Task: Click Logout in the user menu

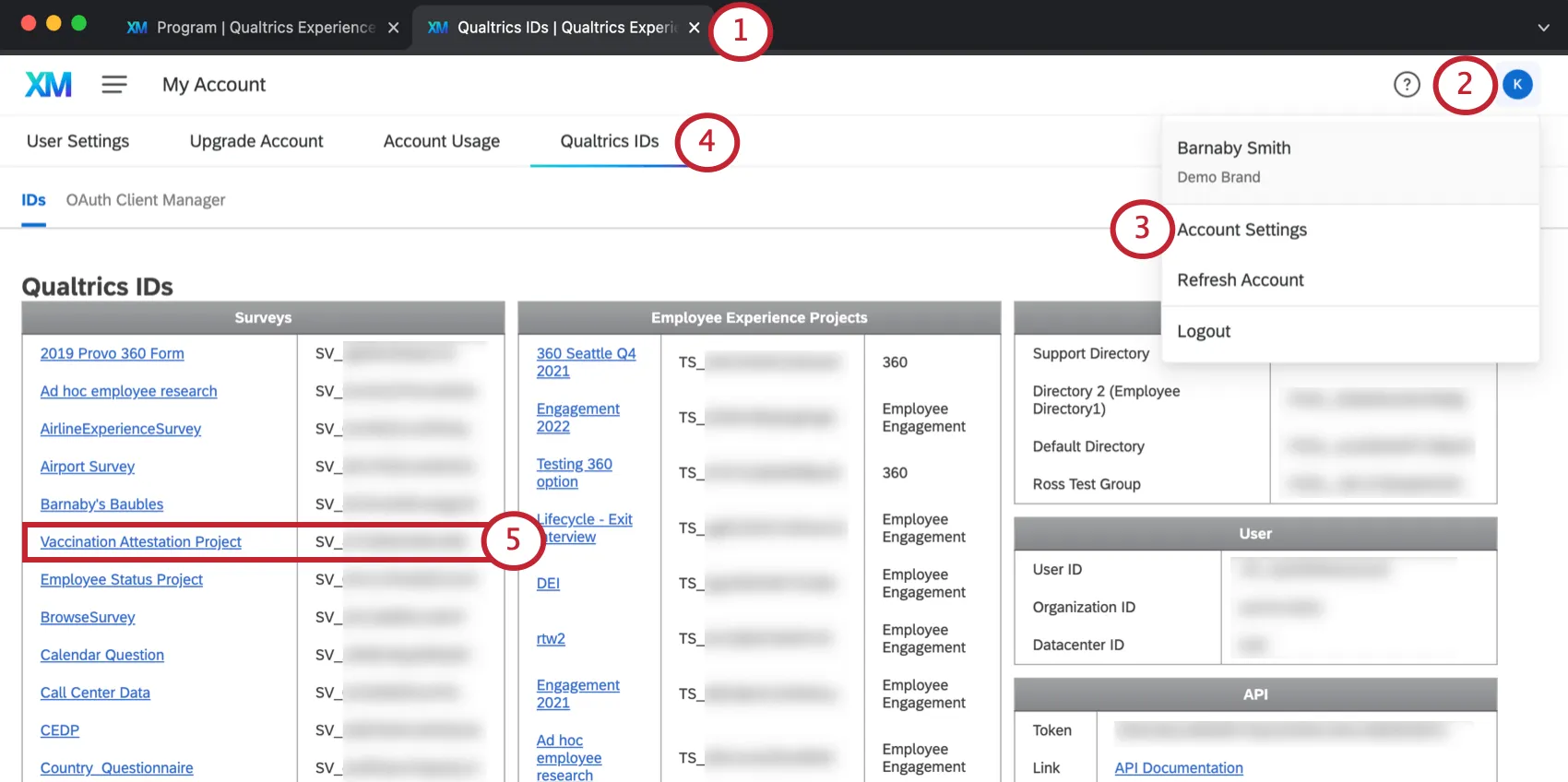Action: point(1204,331)
